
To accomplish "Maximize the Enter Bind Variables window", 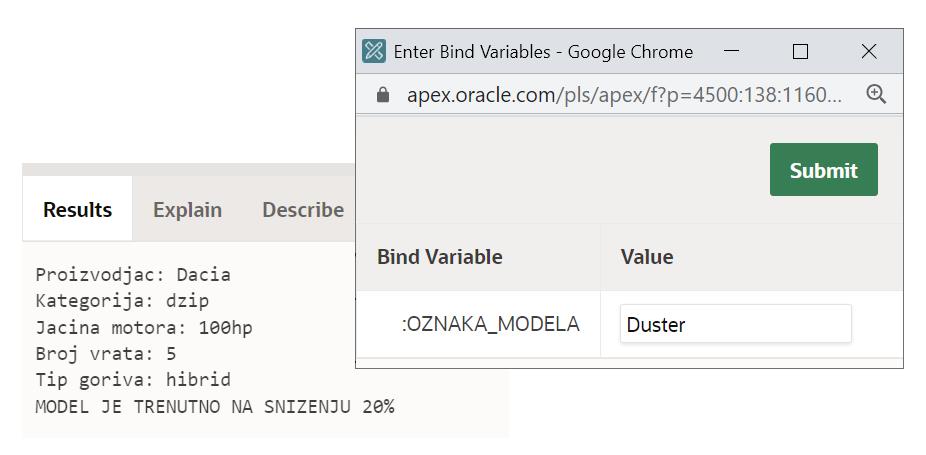I will [x=800, y=51].
